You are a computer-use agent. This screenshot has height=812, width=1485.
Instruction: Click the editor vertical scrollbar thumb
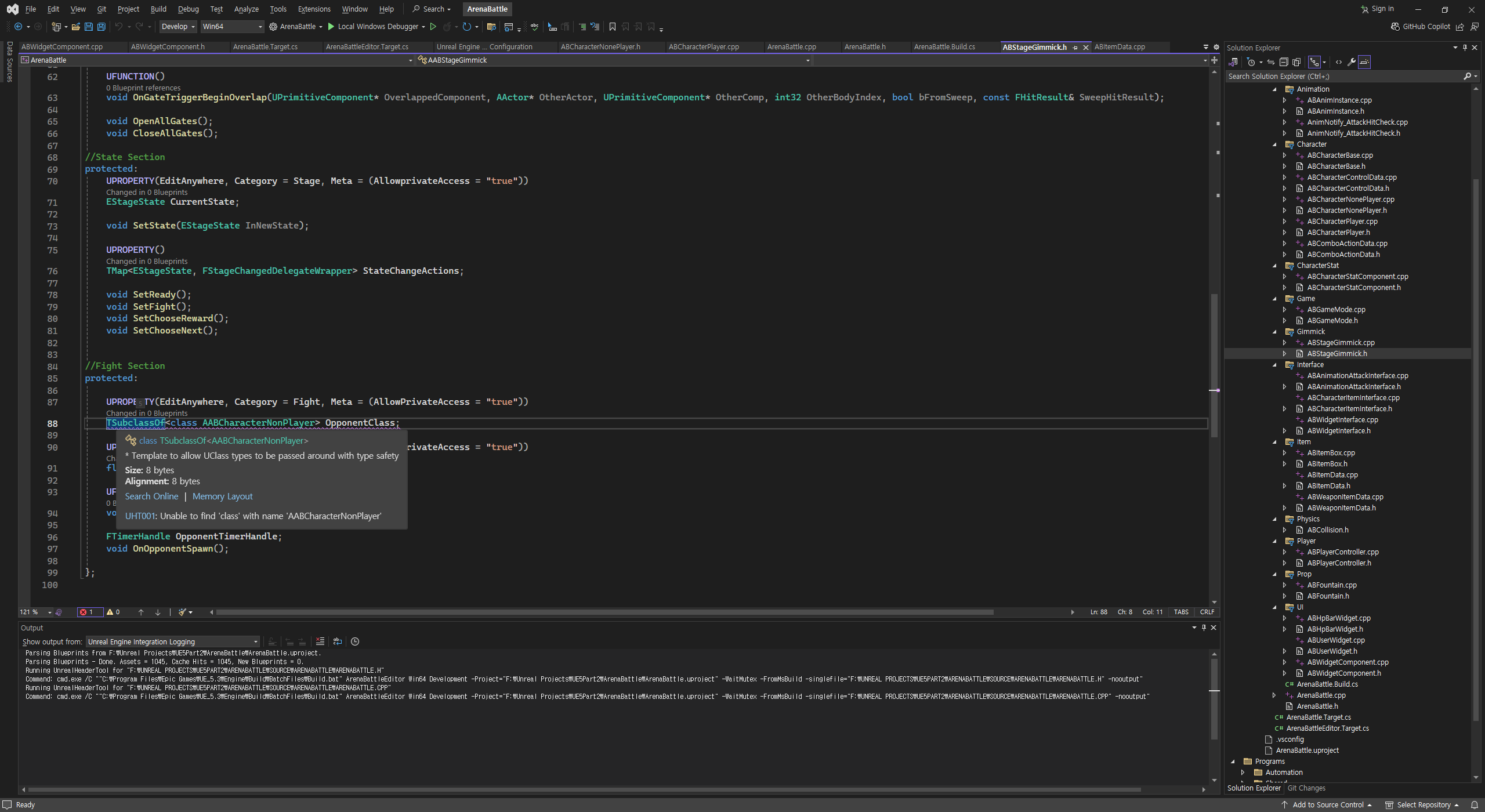pos(1214,365)
